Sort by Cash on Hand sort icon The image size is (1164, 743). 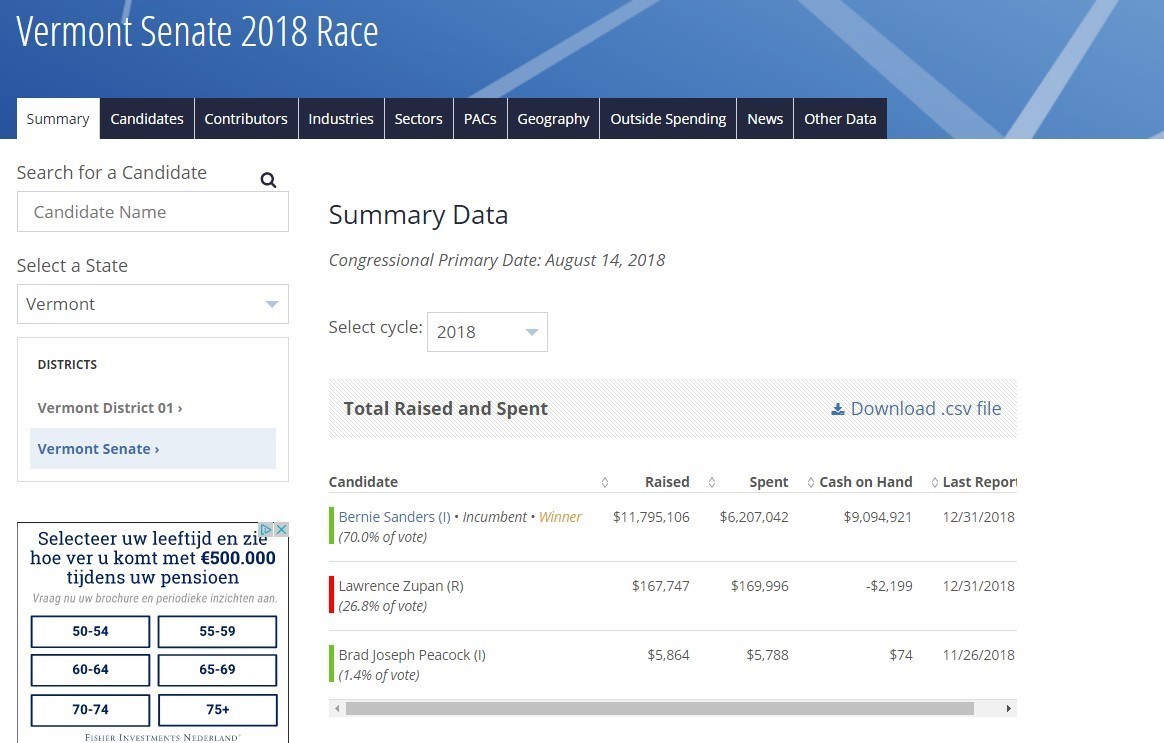(810, 482)
